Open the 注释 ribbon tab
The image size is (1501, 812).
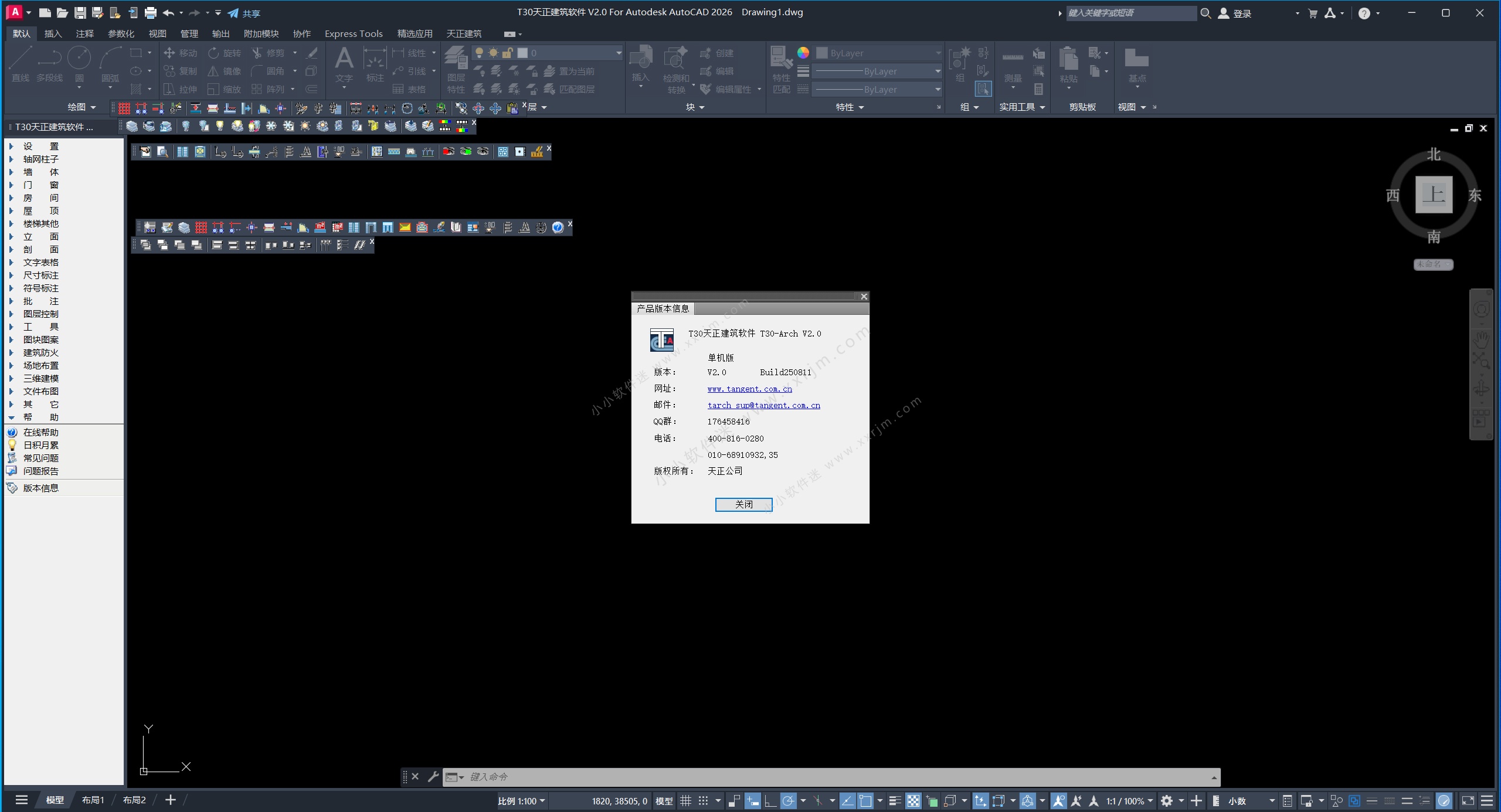point(84,33)
